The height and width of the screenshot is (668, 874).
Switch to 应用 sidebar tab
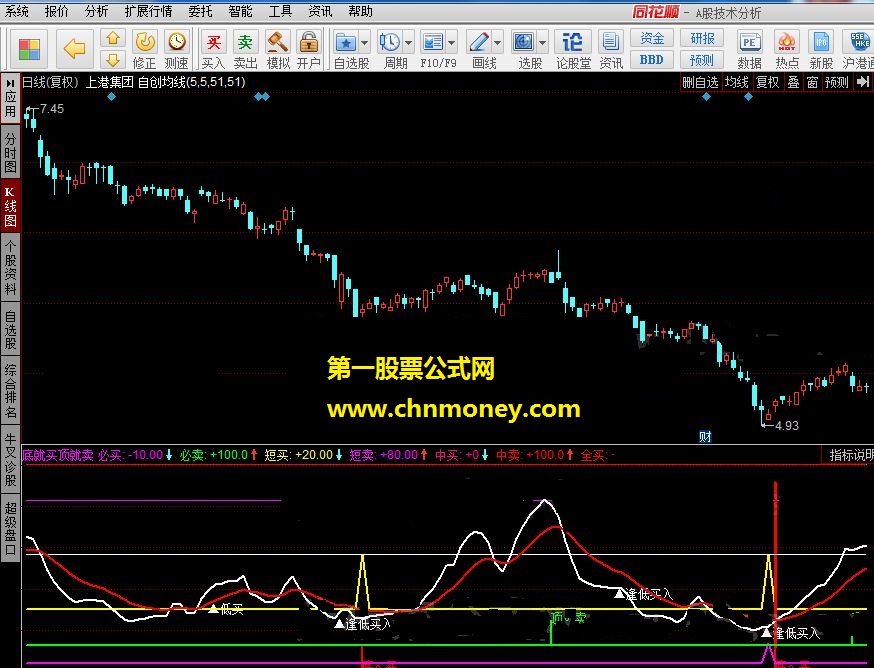click(x=10, y=98)
